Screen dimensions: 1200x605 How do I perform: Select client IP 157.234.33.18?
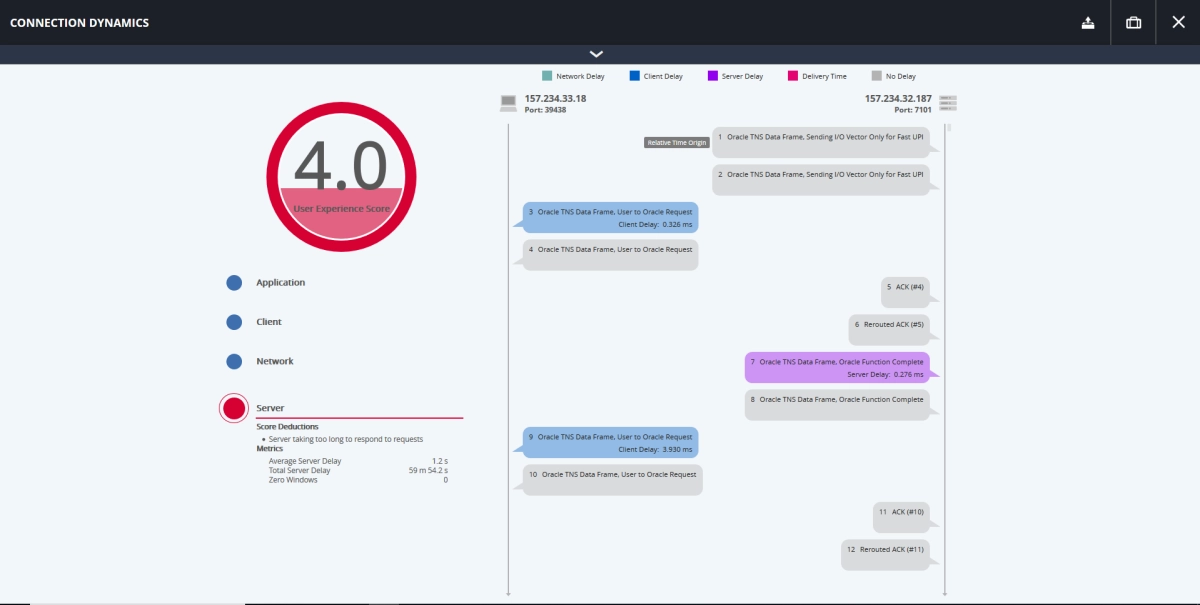555,99
